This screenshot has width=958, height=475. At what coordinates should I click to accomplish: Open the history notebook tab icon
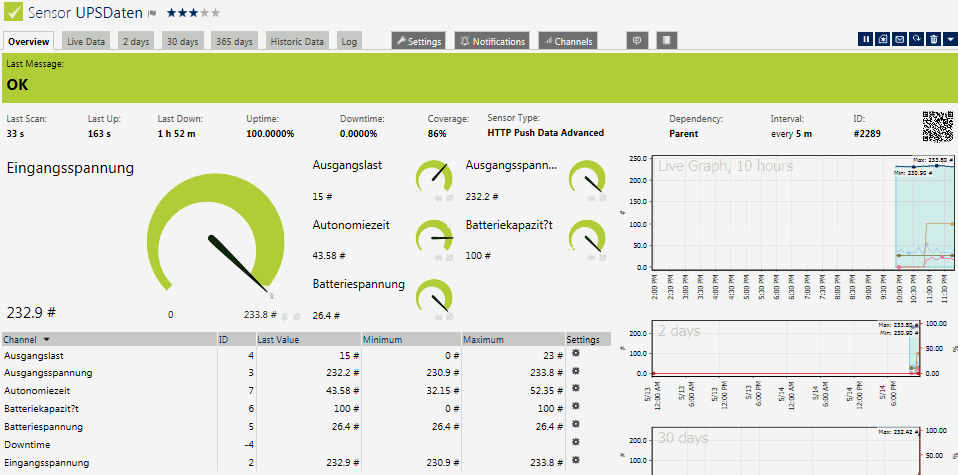(667, 41)
